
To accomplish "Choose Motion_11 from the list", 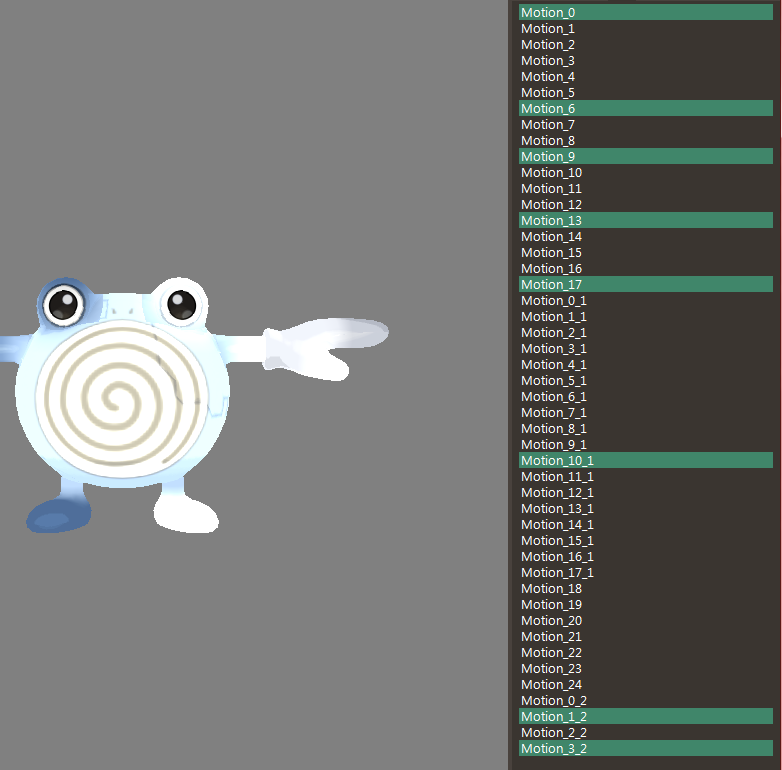I will (645, 188).
